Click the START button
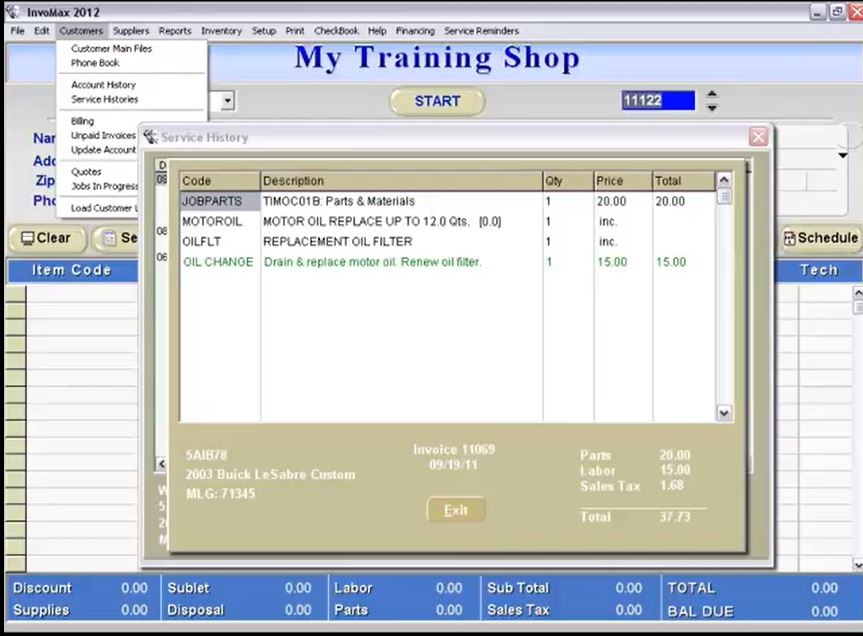The image size is (863, 636). pos(436,100)
